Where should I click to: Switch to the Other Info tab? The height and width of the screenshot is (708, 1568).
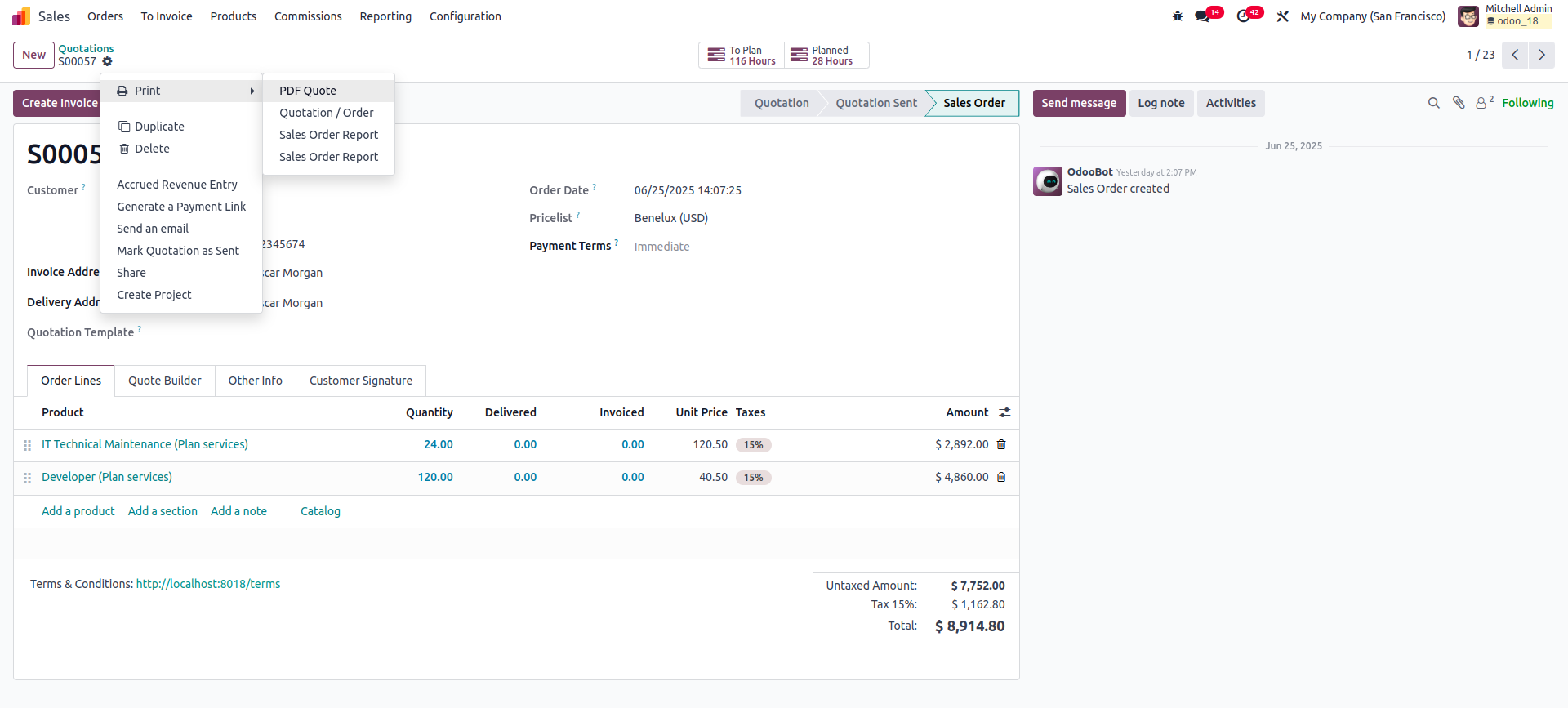click(256, 381)
